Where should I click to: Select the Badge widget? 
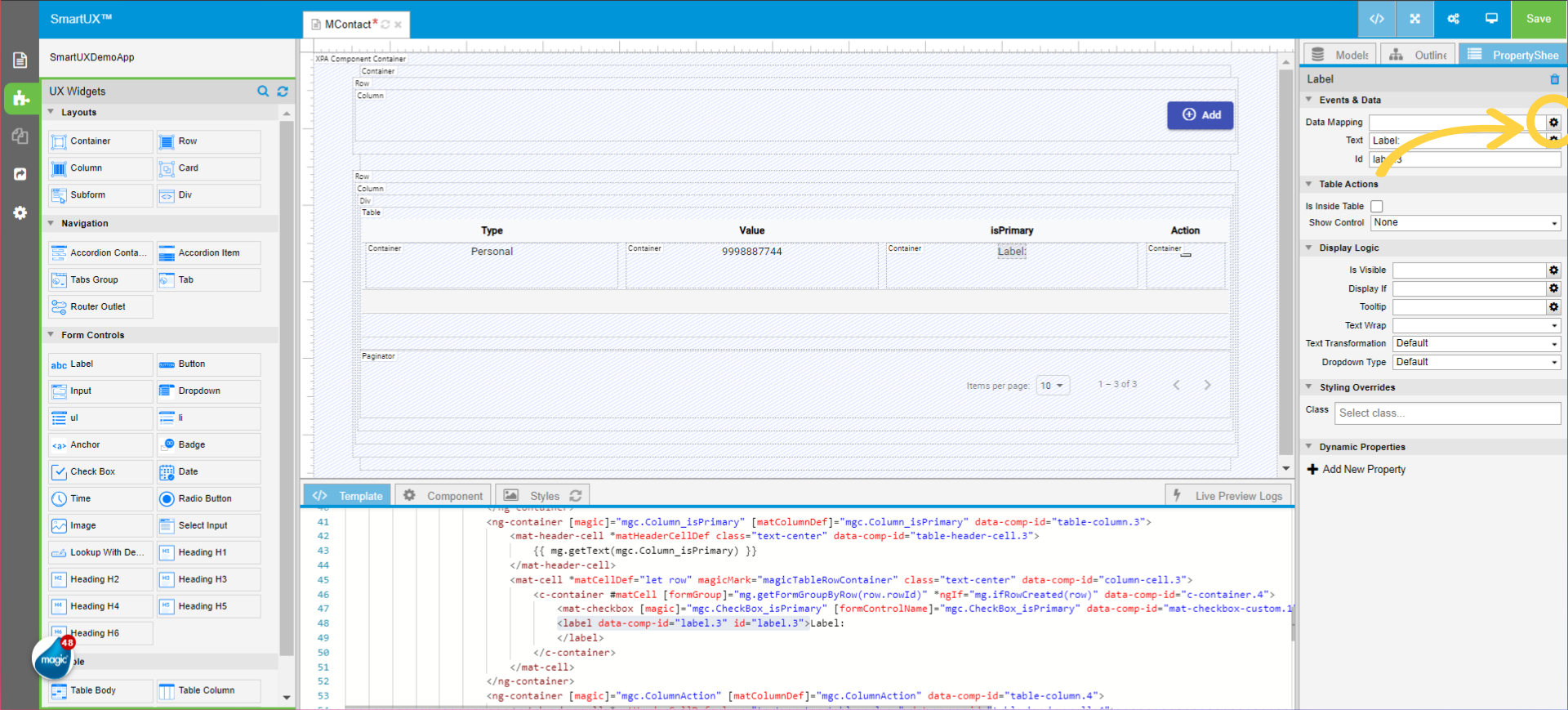(208, 445)
